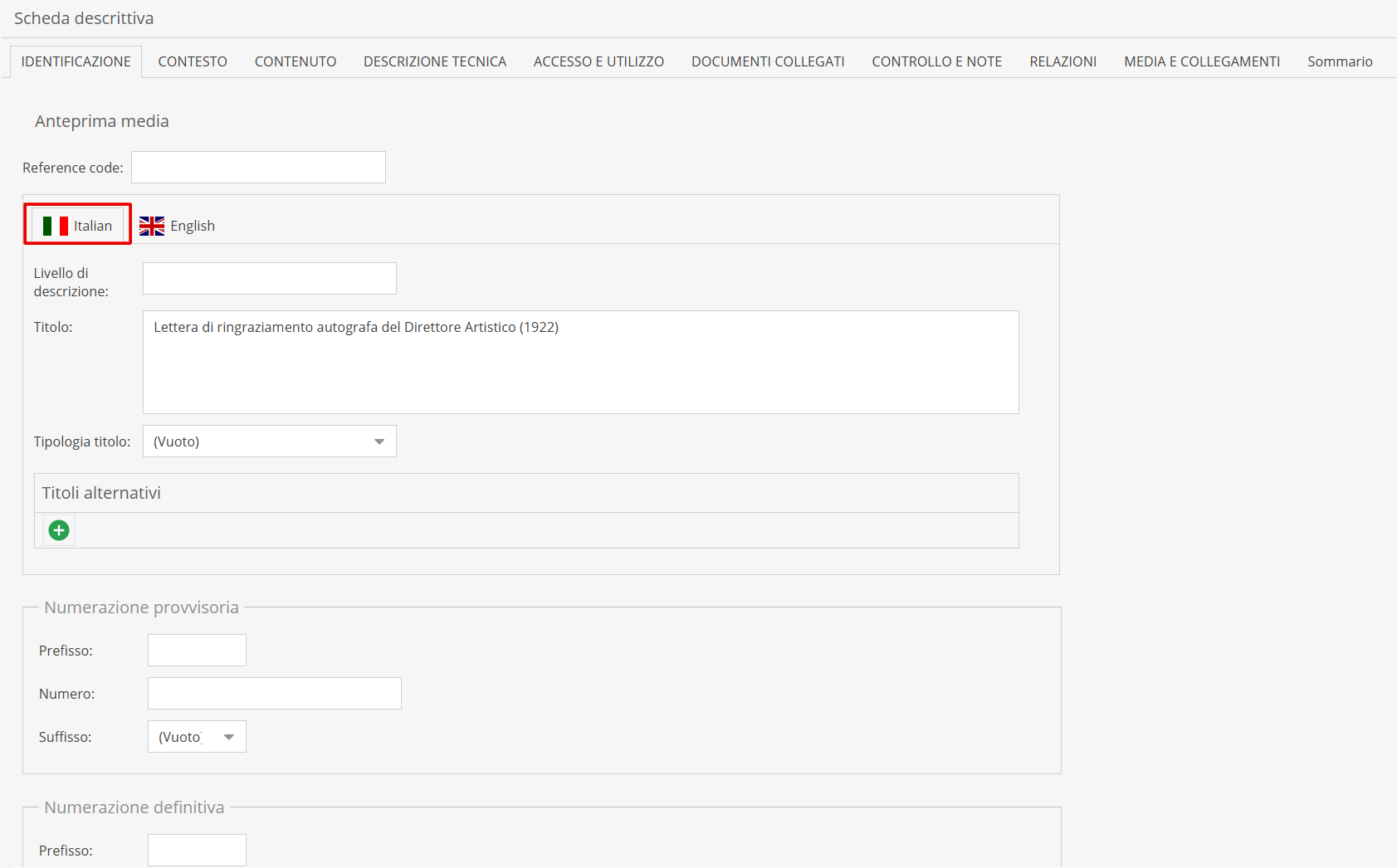
Task: Switch to the RELAZIONI tab
Action: coord(1062,61)
